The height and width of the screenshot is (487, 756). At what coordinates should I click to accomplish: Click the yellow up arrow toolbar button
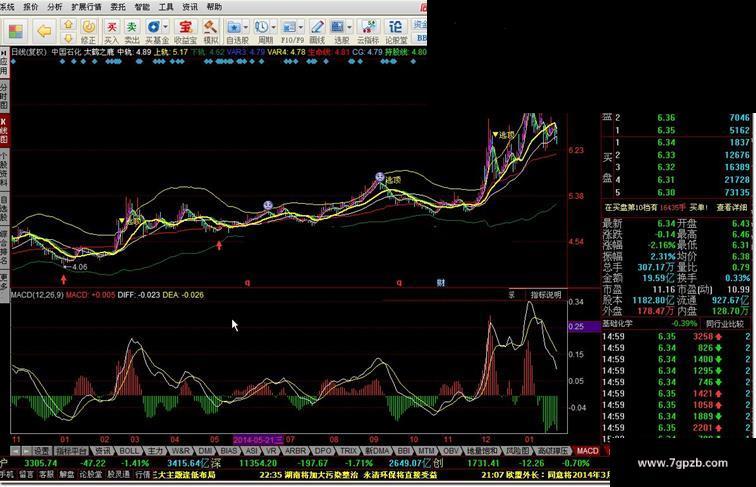(68, 25)
